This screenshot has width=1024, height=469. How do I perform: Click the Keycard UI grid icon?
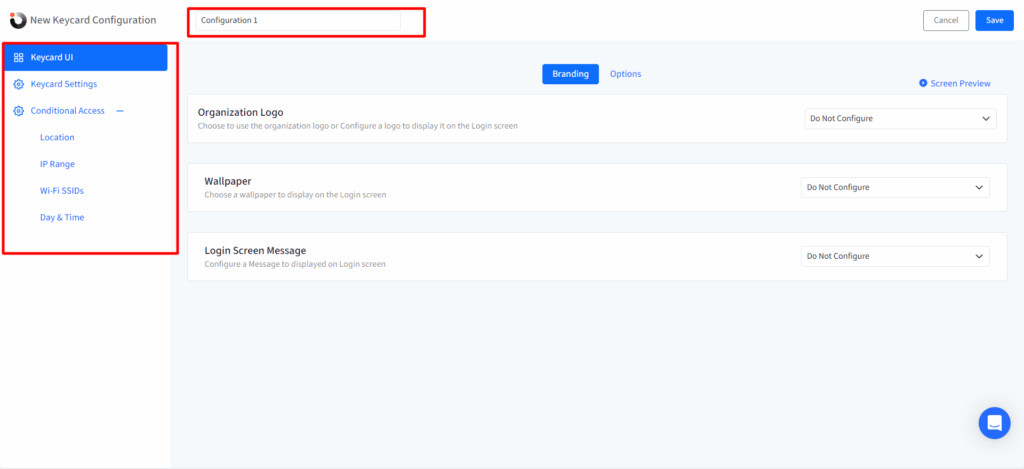18,57
